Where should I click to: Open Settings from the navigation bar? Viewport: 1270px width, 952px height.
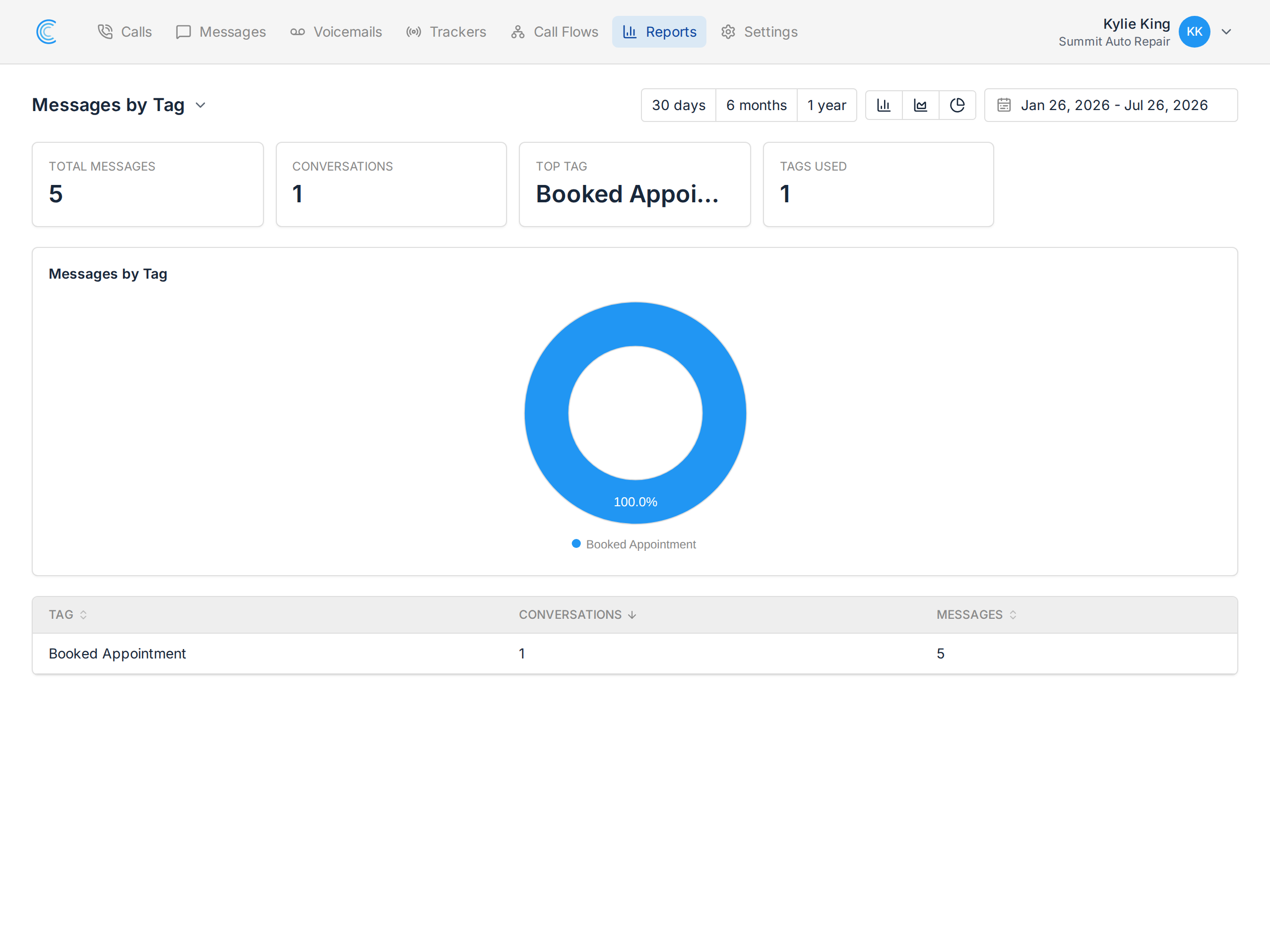[759, 32]
